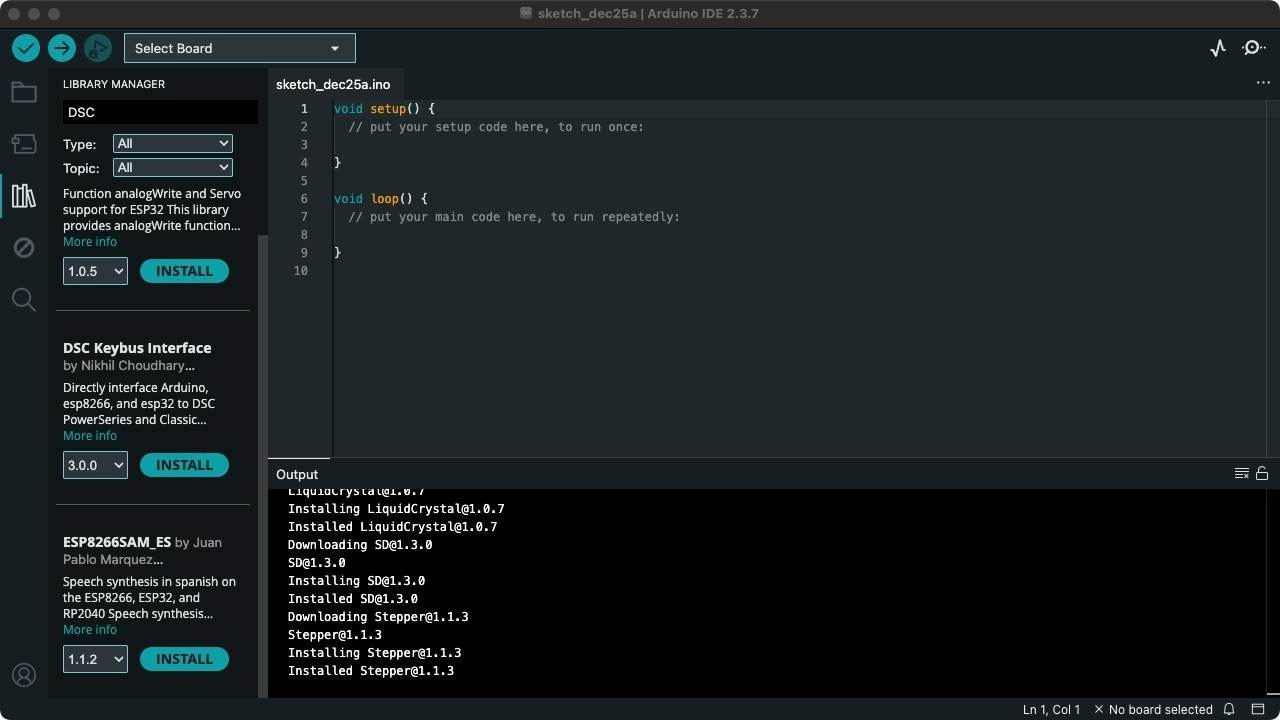The height and width of the screenshot is (720, 1280).
Task: Start debugging with the Debug icon
Action: pyautogui.click(x=97, y=48)
